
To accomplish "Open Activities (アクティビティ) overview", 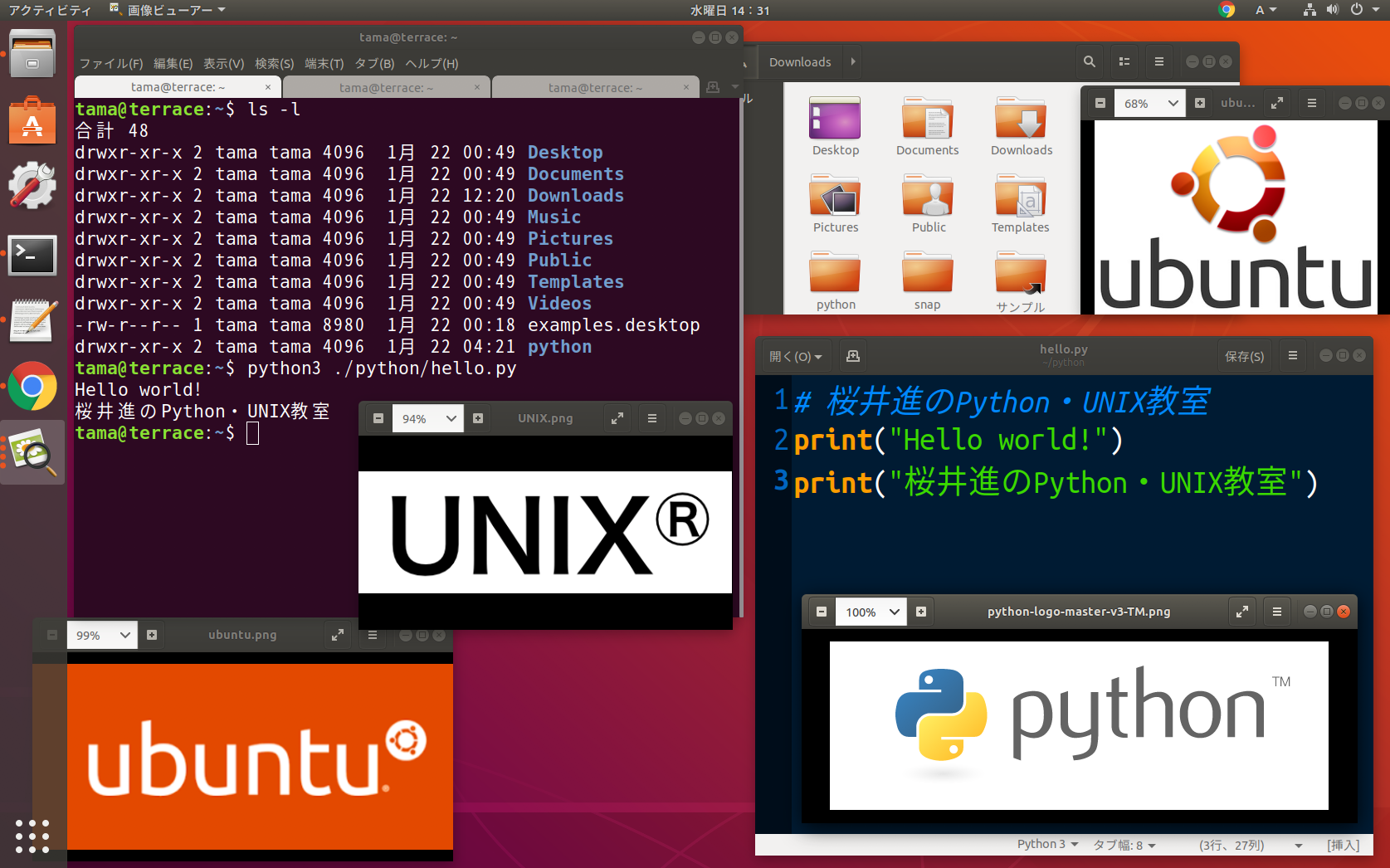I will pos(49,10).
